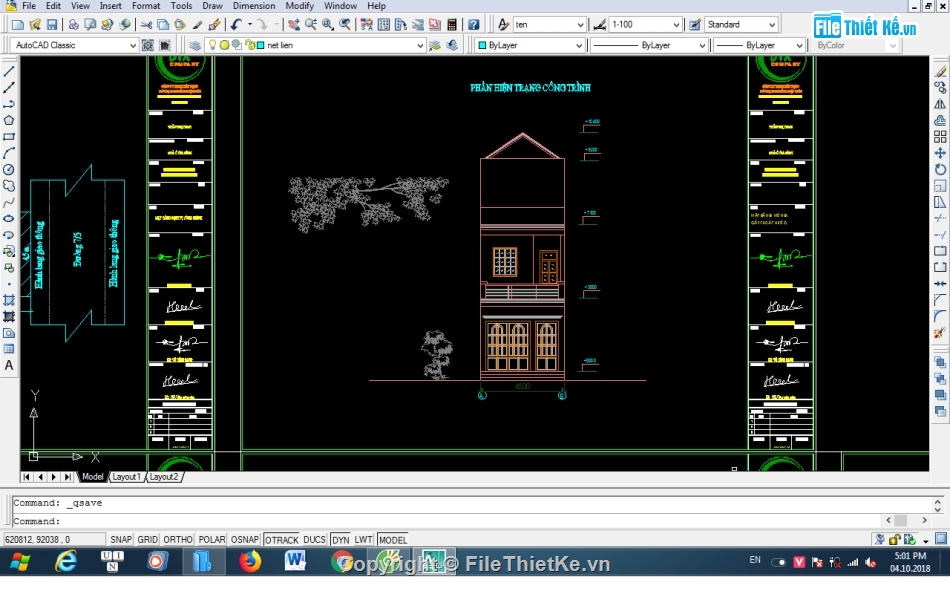Select the Array modify tool

[940, 137]
